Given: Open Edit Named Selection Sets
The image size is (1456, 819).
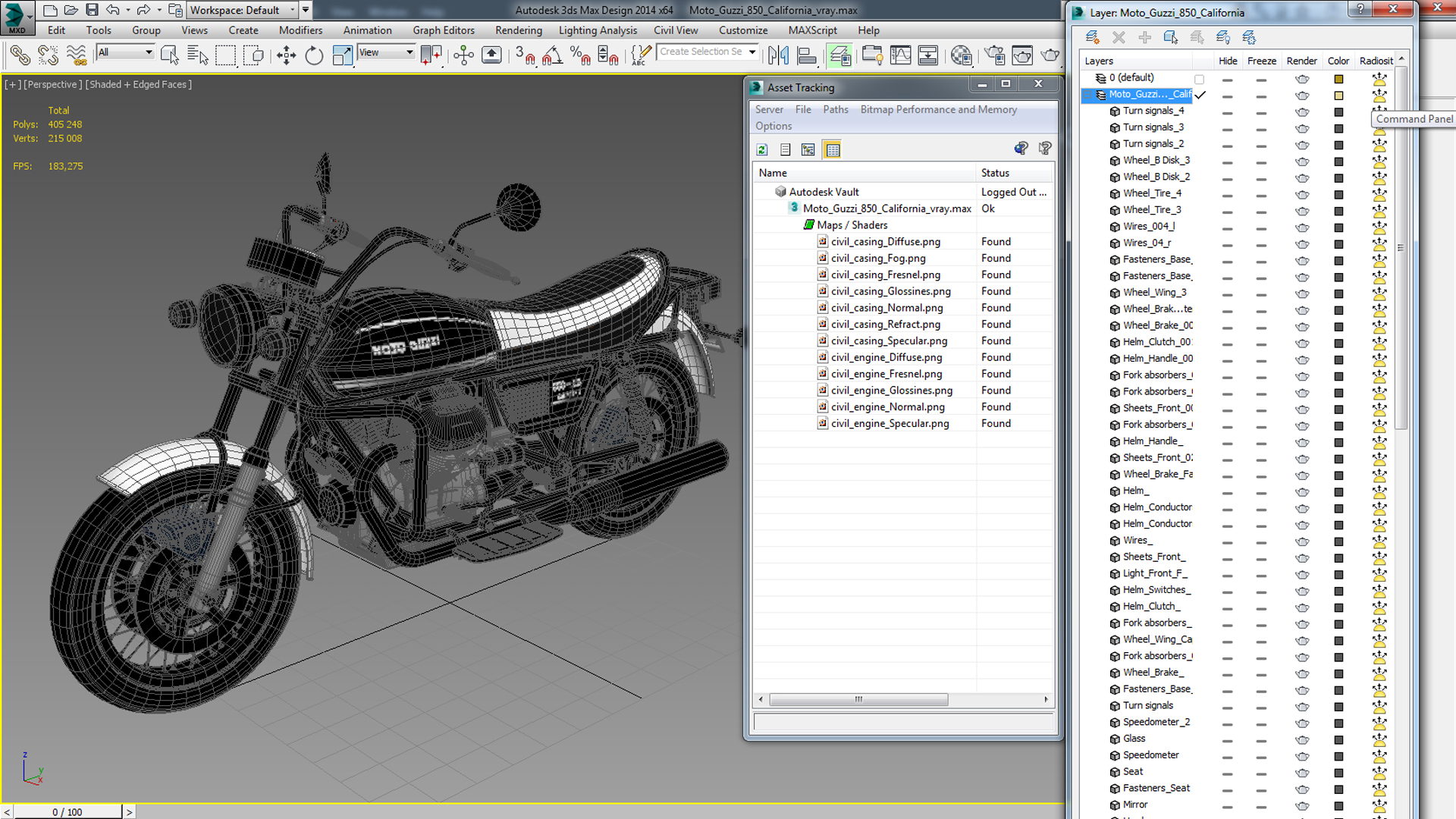Looking at the screenshot, I should pos(641,55).
